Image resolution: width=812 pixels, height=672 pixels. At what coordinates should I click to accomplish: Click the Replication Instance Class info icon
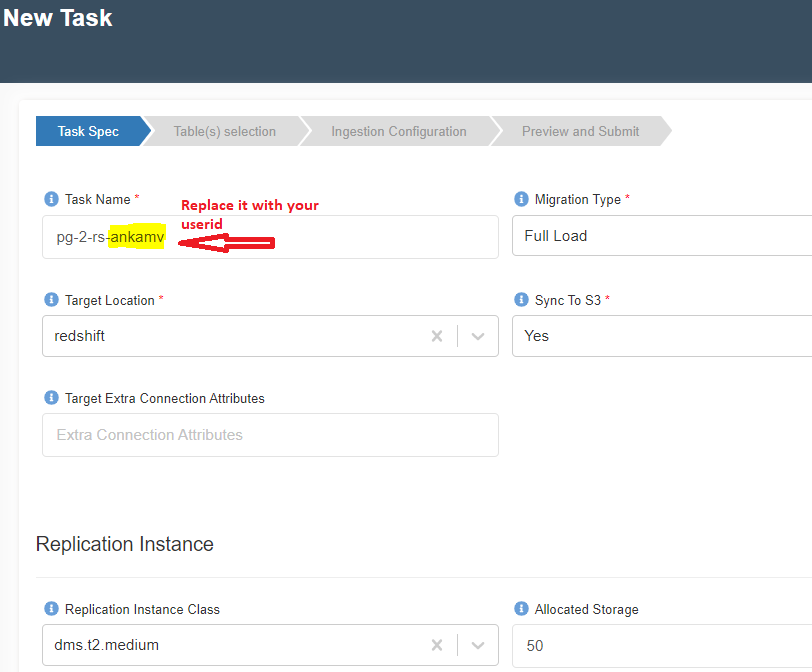point(51,608)
